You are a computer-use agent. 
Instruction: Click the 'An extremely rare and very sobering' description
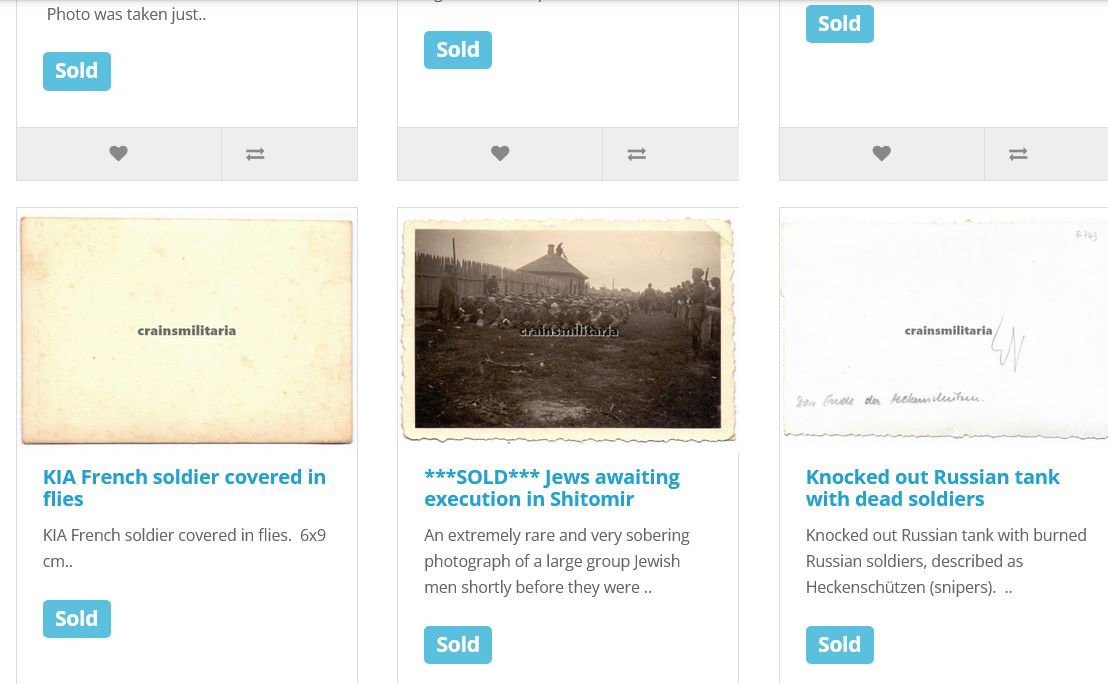[556, 561]
